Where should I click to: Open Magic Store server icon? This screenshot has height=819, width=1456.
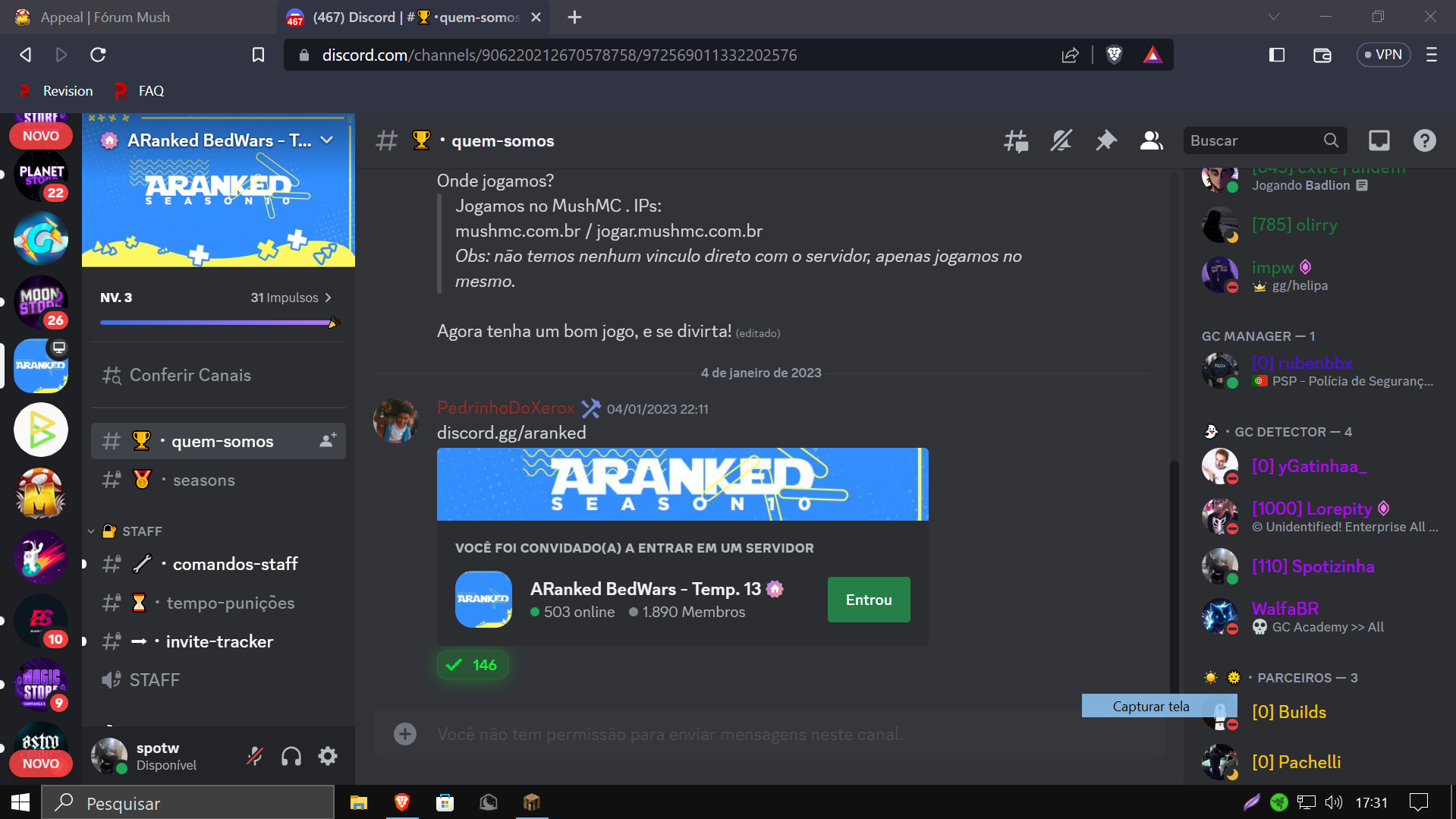click(41, 685)
